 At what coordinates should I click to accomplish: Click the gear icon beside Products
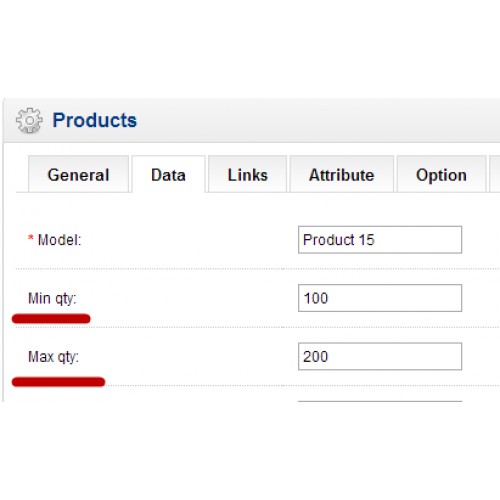[29, 120]
